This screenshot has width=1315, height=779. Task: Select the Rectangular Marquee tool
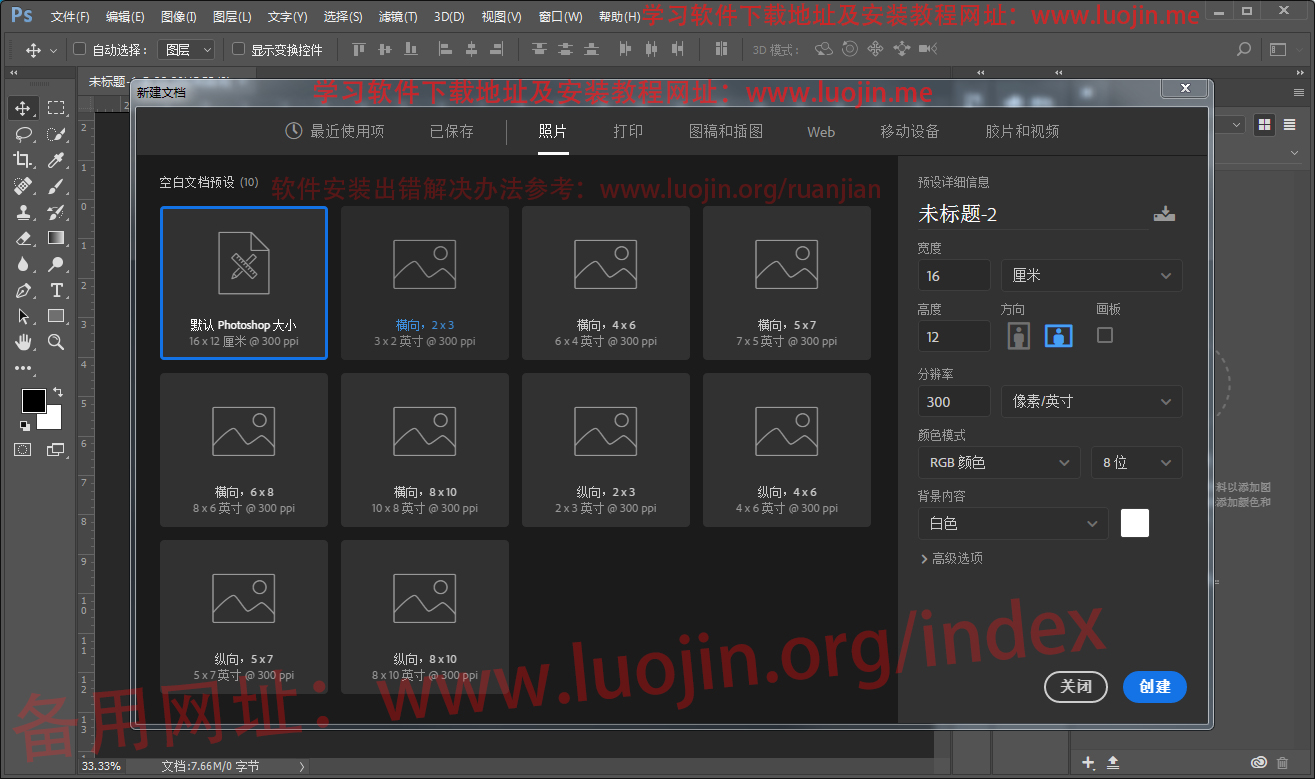coord(56,108)
